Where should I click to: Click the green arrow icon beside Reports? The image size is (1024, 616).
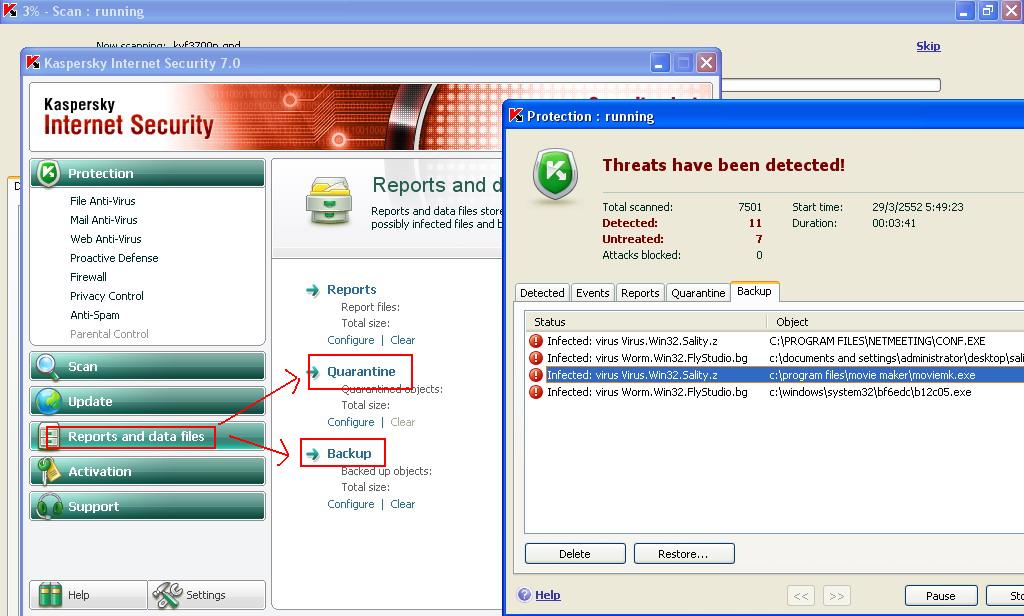[x=313, y=290]
